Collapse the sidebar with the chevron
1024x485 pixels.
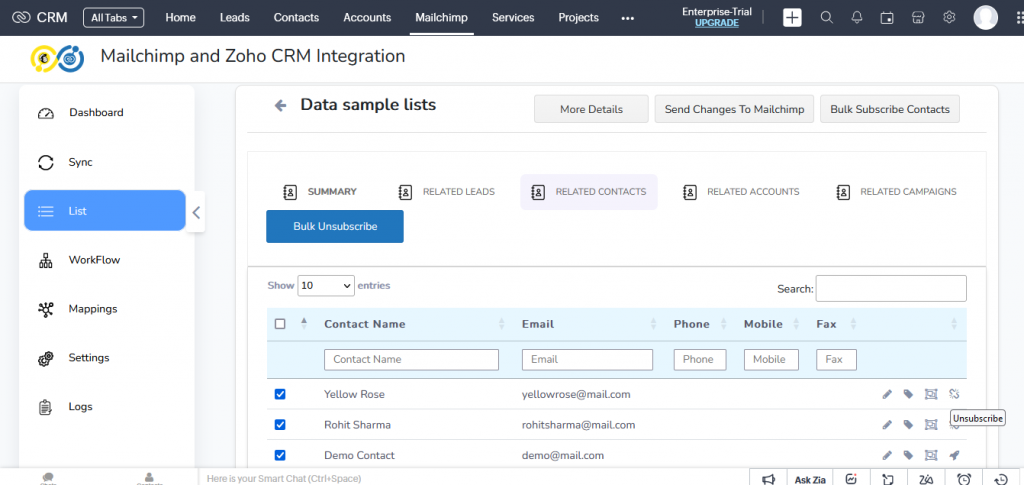(196, 211)
